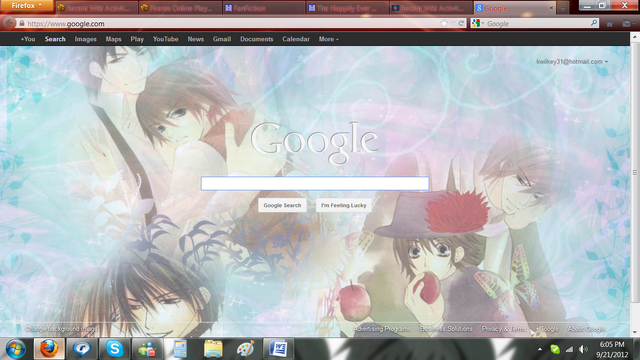Open File Explorer folder icon
The height and width of the screenshot is (360, 640).
[213, 349]
